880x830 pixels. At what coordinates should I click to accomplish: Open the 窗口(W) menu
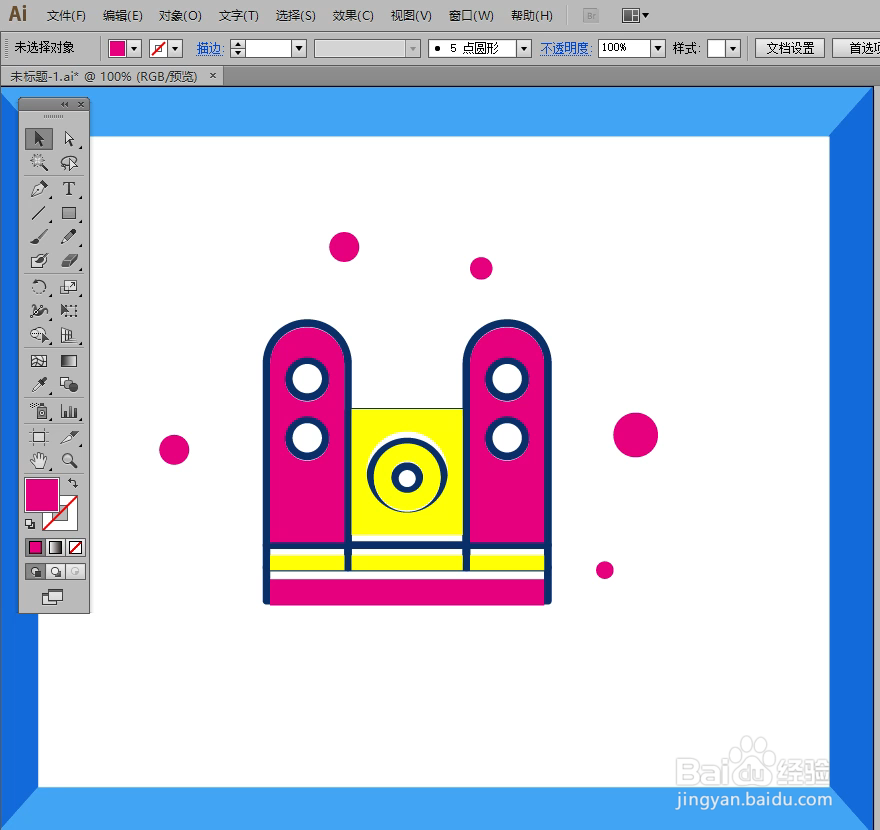[x=471, y=16]
